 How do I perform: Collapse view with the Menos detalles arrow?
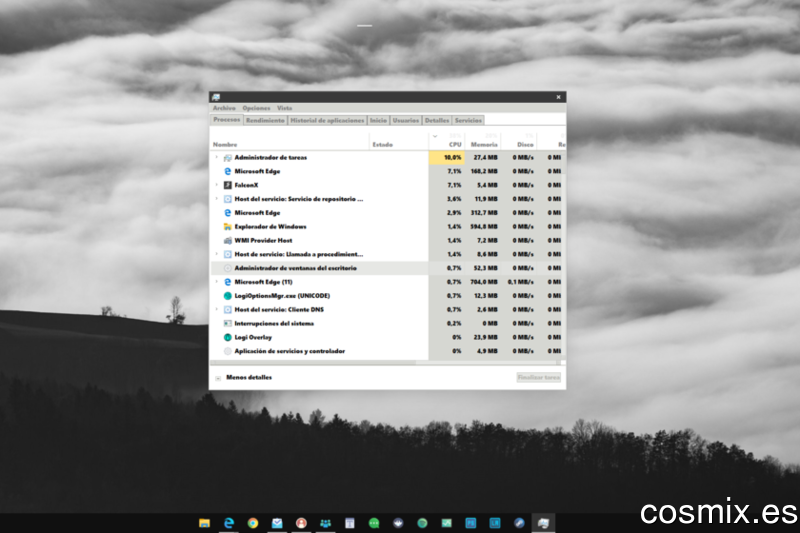point(218,378)
